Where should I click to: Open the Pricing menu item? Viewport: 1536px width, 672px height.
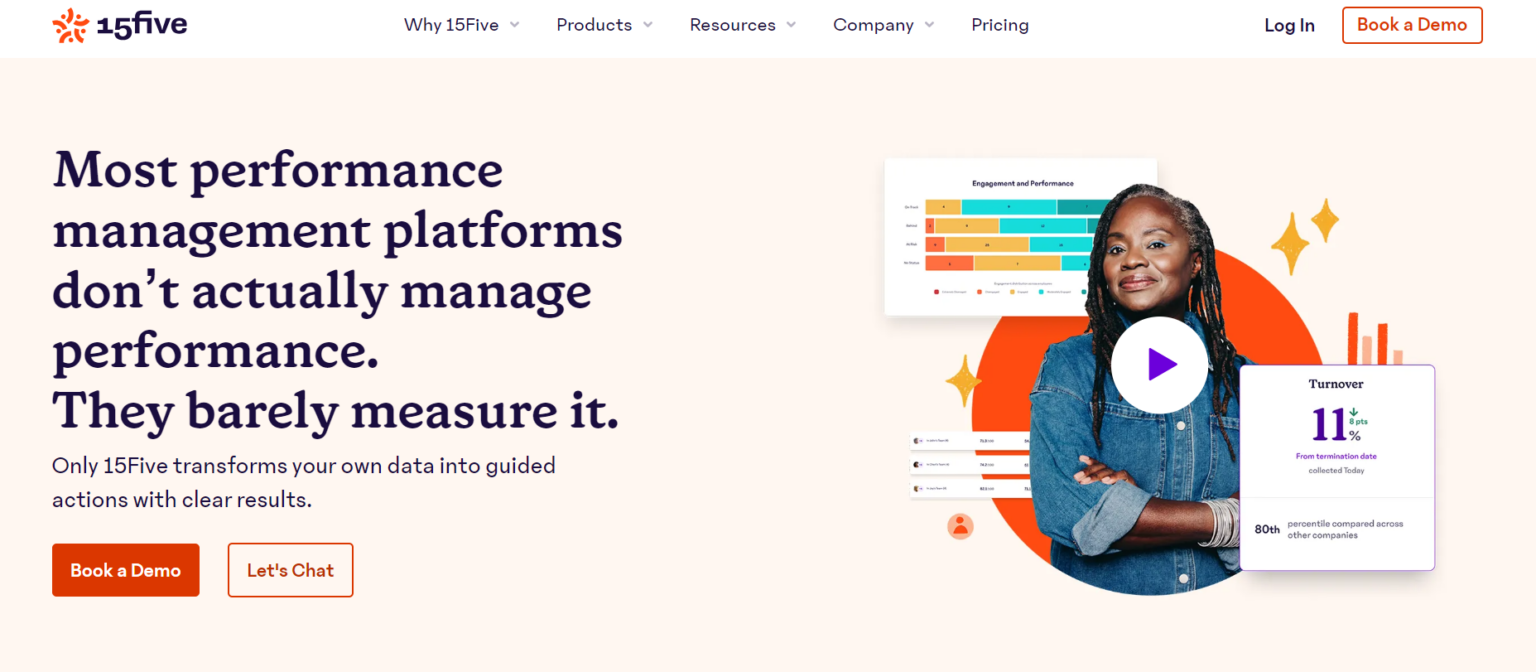1000,25
